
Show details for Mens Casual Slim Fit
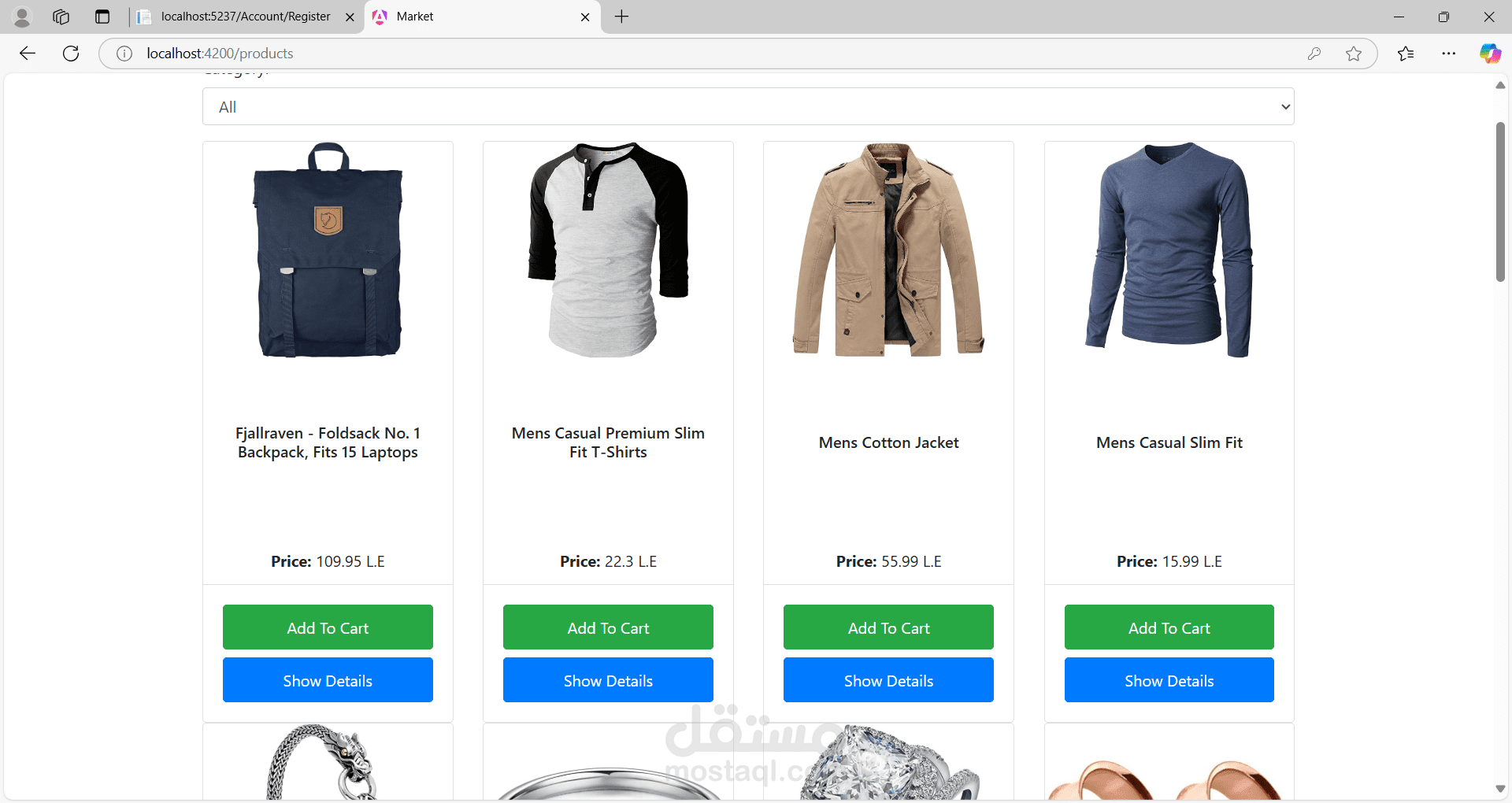[x=1169, y=680]
